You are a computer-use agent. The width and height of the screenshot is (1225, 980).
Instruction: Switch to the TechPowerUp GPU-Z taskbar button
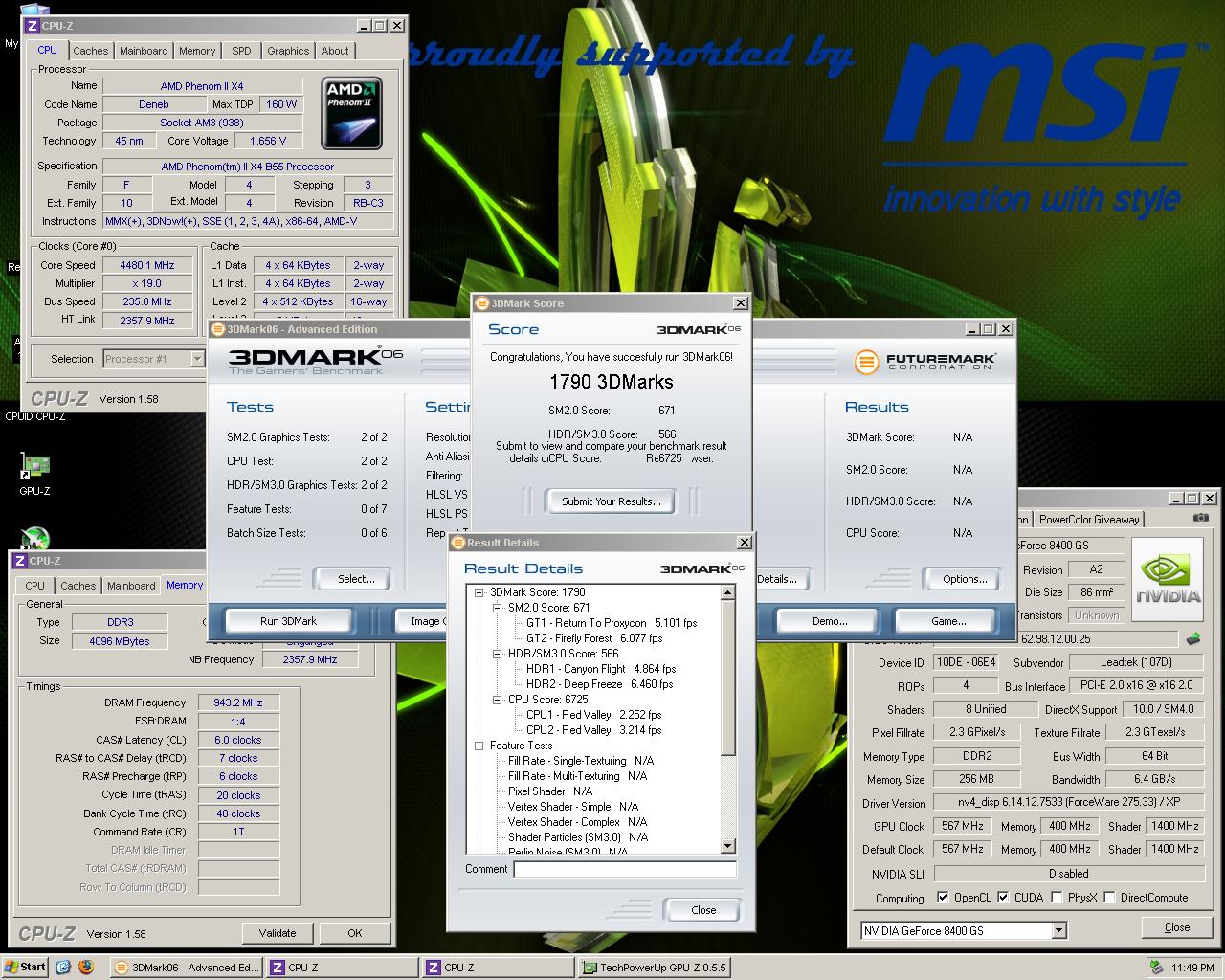click(653, 968)
